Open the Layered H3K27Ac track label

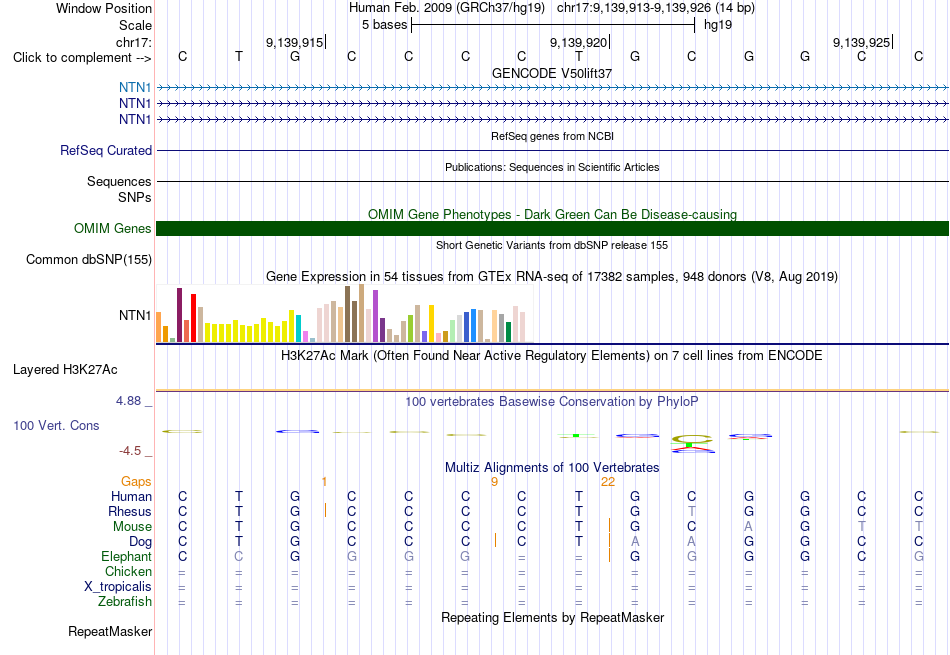[x=65, y=370]
